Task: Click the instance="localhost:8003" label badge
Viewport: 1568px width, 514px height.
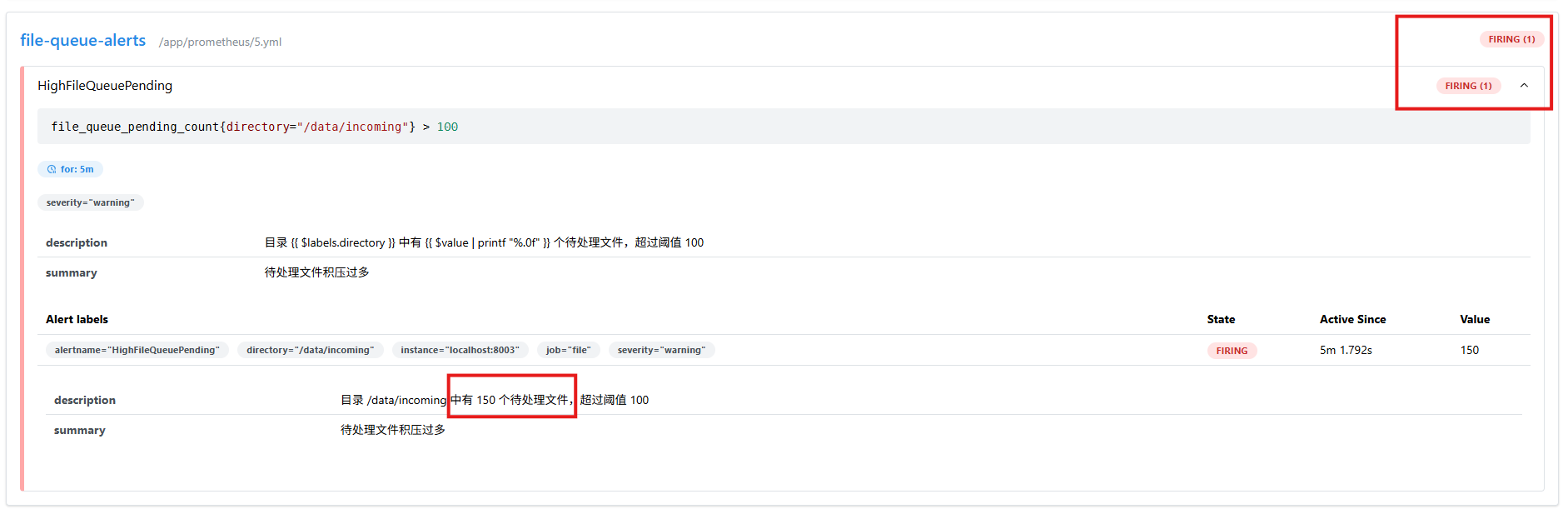Action: (x=460, y=350)
